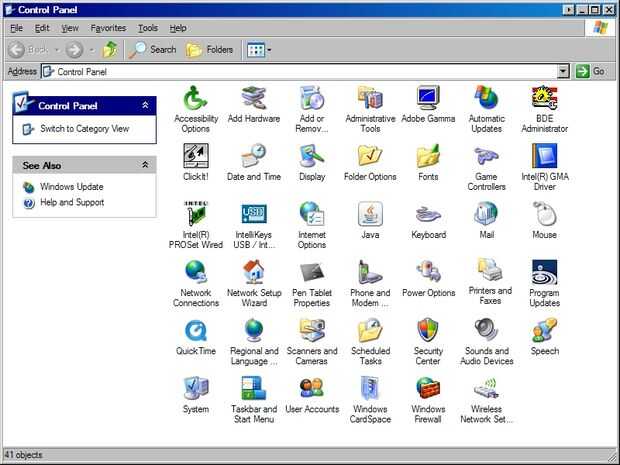
Task: Toggle the Folders pane button
Action: [210, 50]
